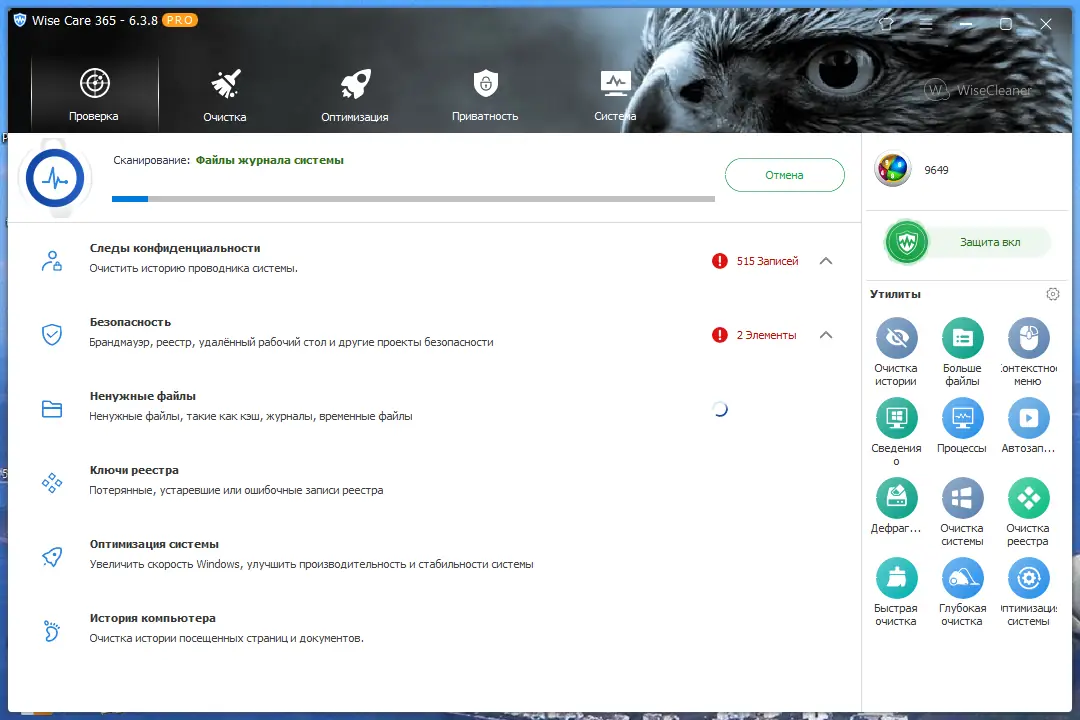The width and height of the screenshot is (1080, 720).
Task: Start the Дефрагментация tool
Action: [x=896, y=500]
